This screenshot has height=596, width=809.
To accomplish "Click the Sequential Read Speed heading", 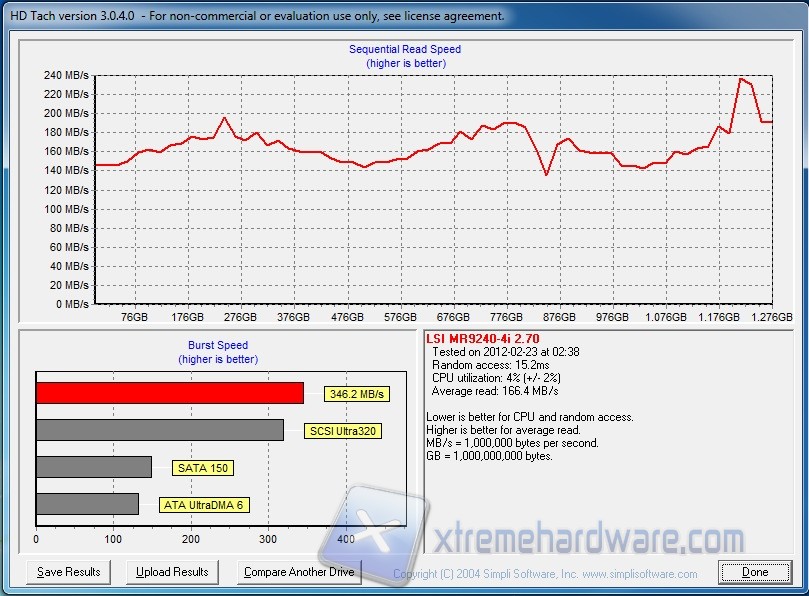I will (405, 49).
